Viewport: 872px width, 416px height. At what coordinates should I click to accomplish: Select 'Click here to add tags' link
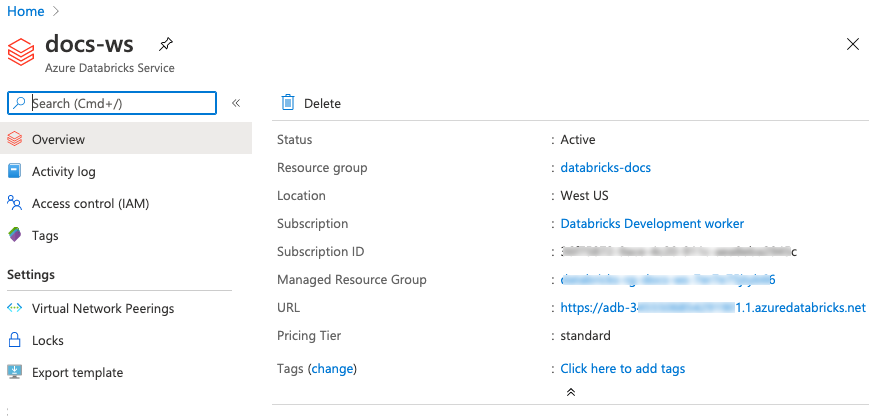point(622,368)
